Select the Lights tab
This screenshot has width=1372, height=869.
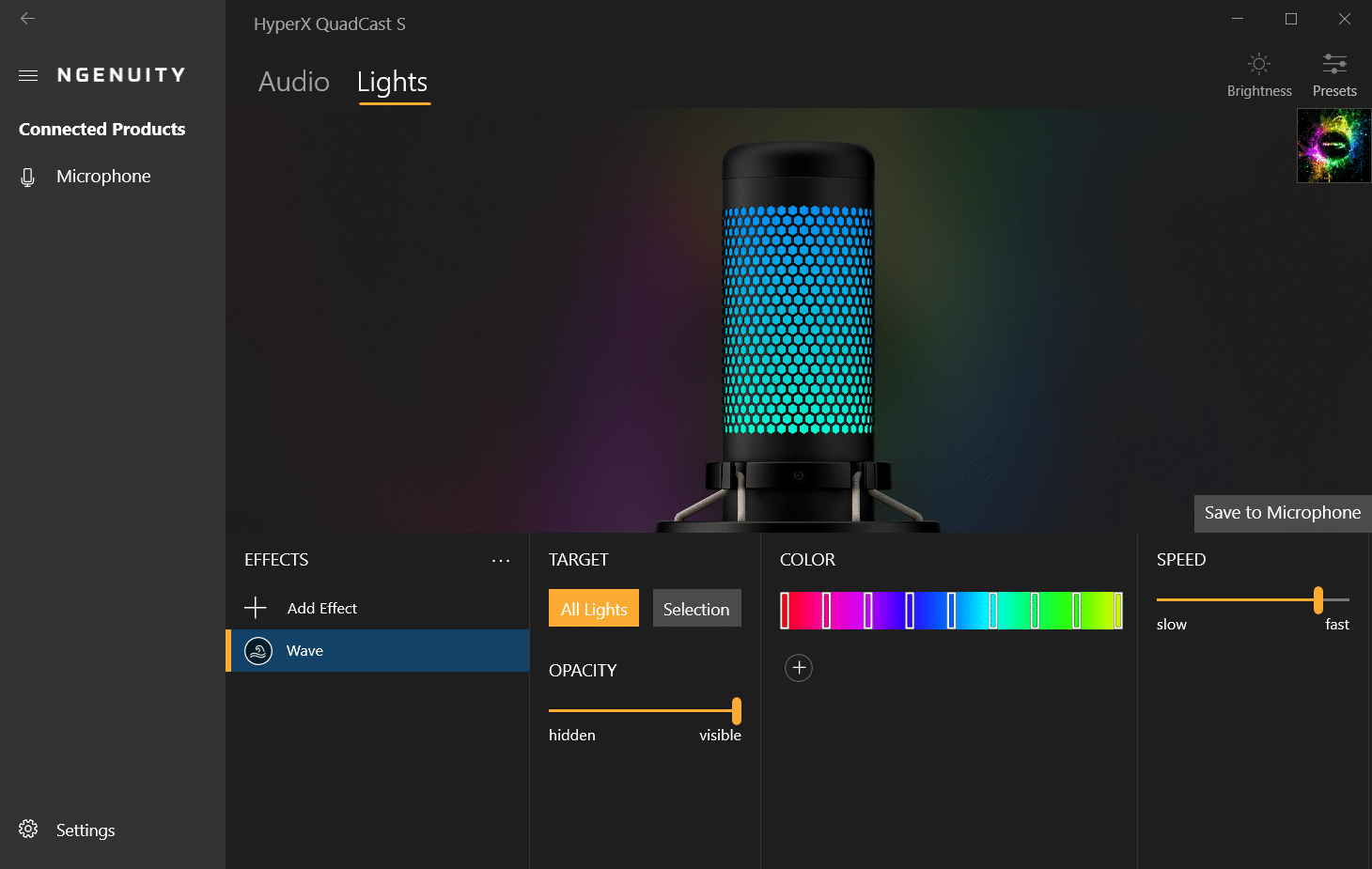393,83
